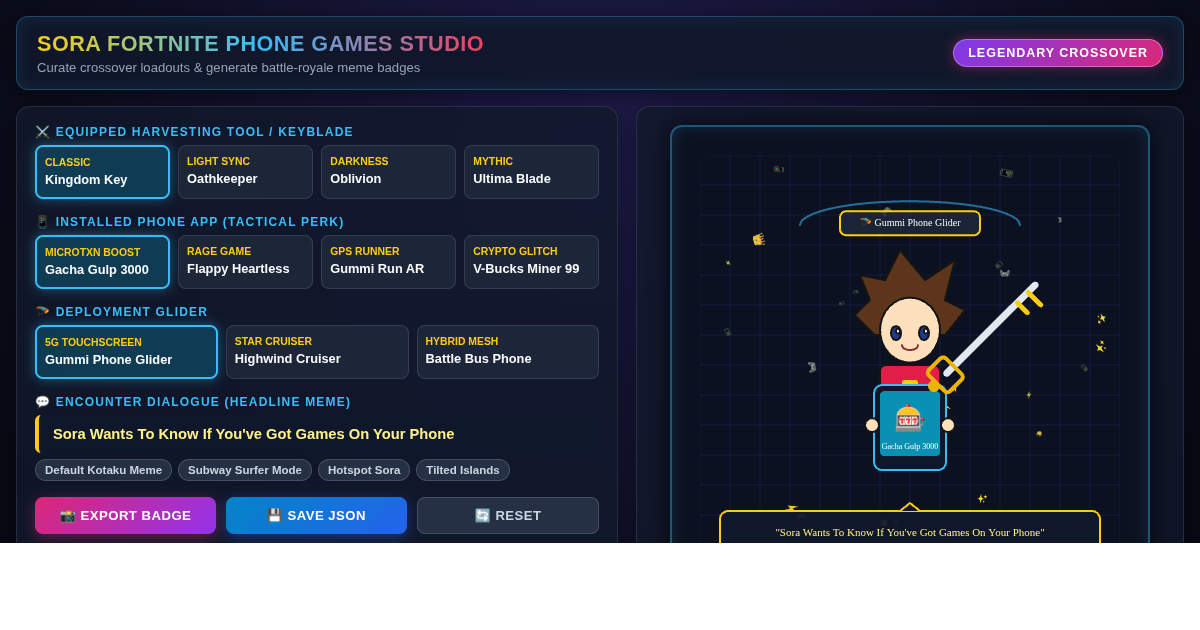This screenshot has width=1200, height=630.
Task: Click the Gacha Gulp 3000 label on phone
Action: [910, 446]
